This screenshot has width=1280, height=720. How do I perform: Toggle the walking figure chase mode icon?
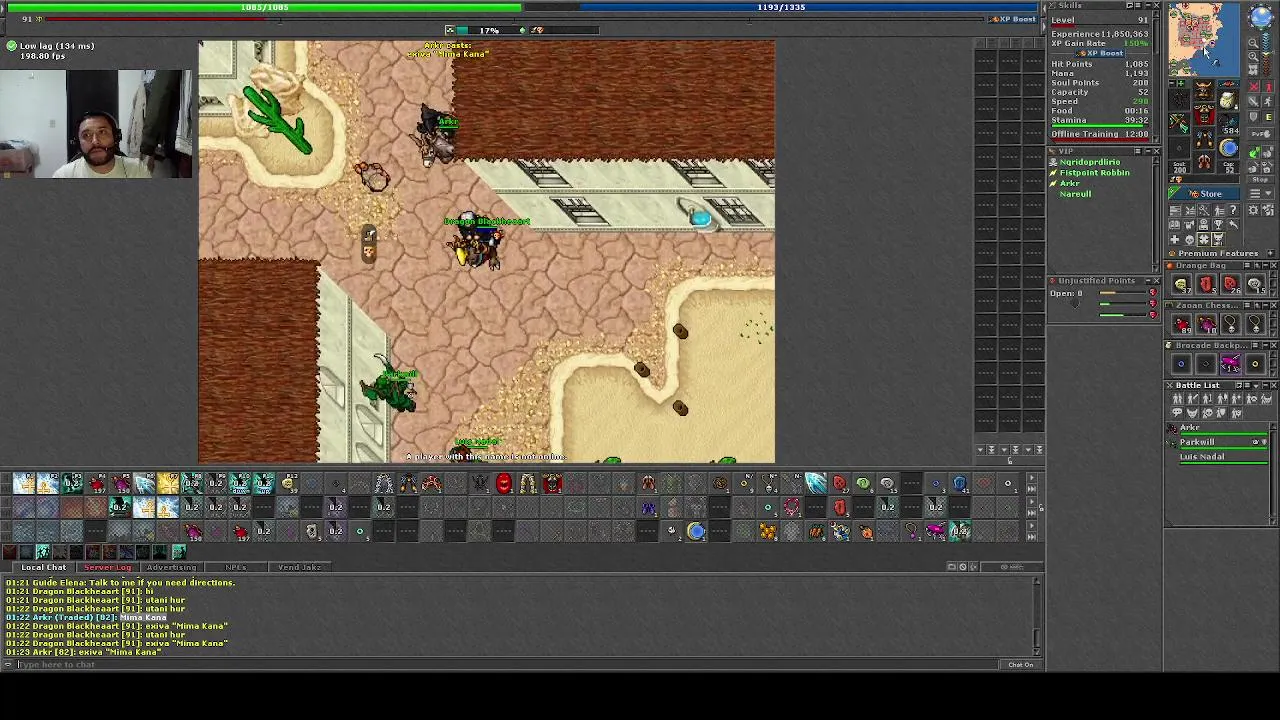[x=1268, y=101]
